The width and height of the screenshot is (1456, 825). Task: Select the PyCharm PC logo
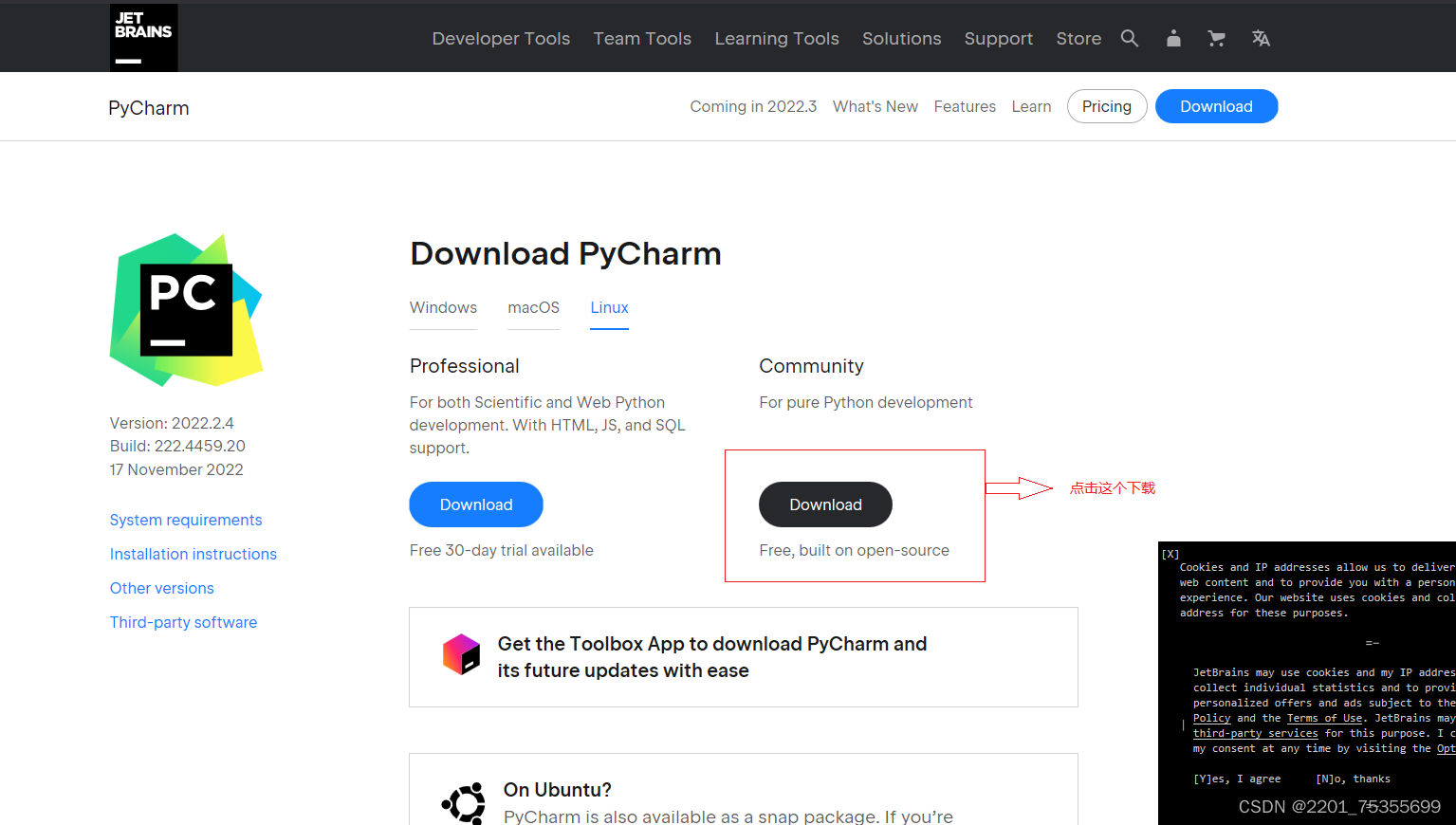coord(187,309)
